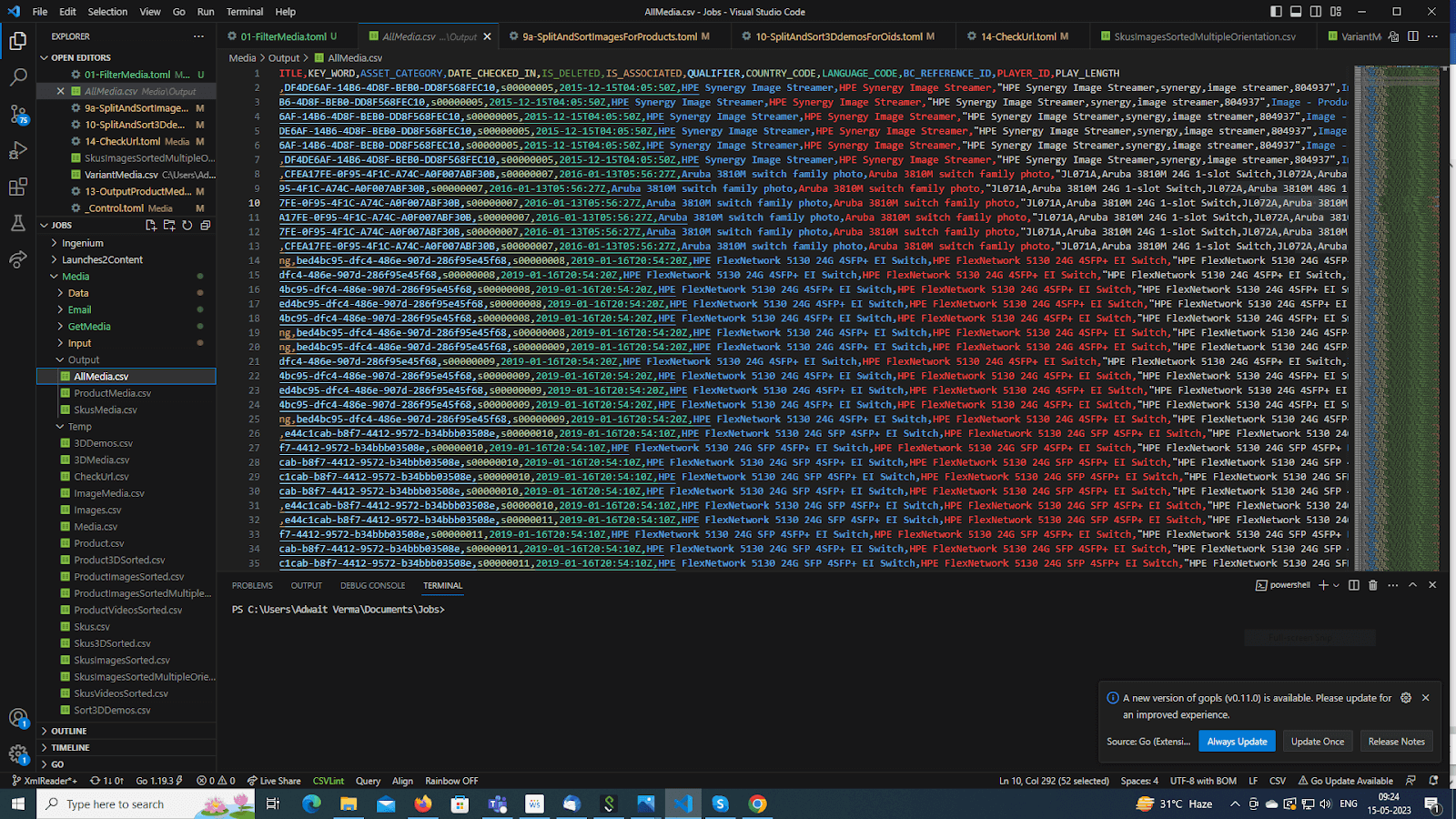Split the editor to the right

coord(1413,36)
